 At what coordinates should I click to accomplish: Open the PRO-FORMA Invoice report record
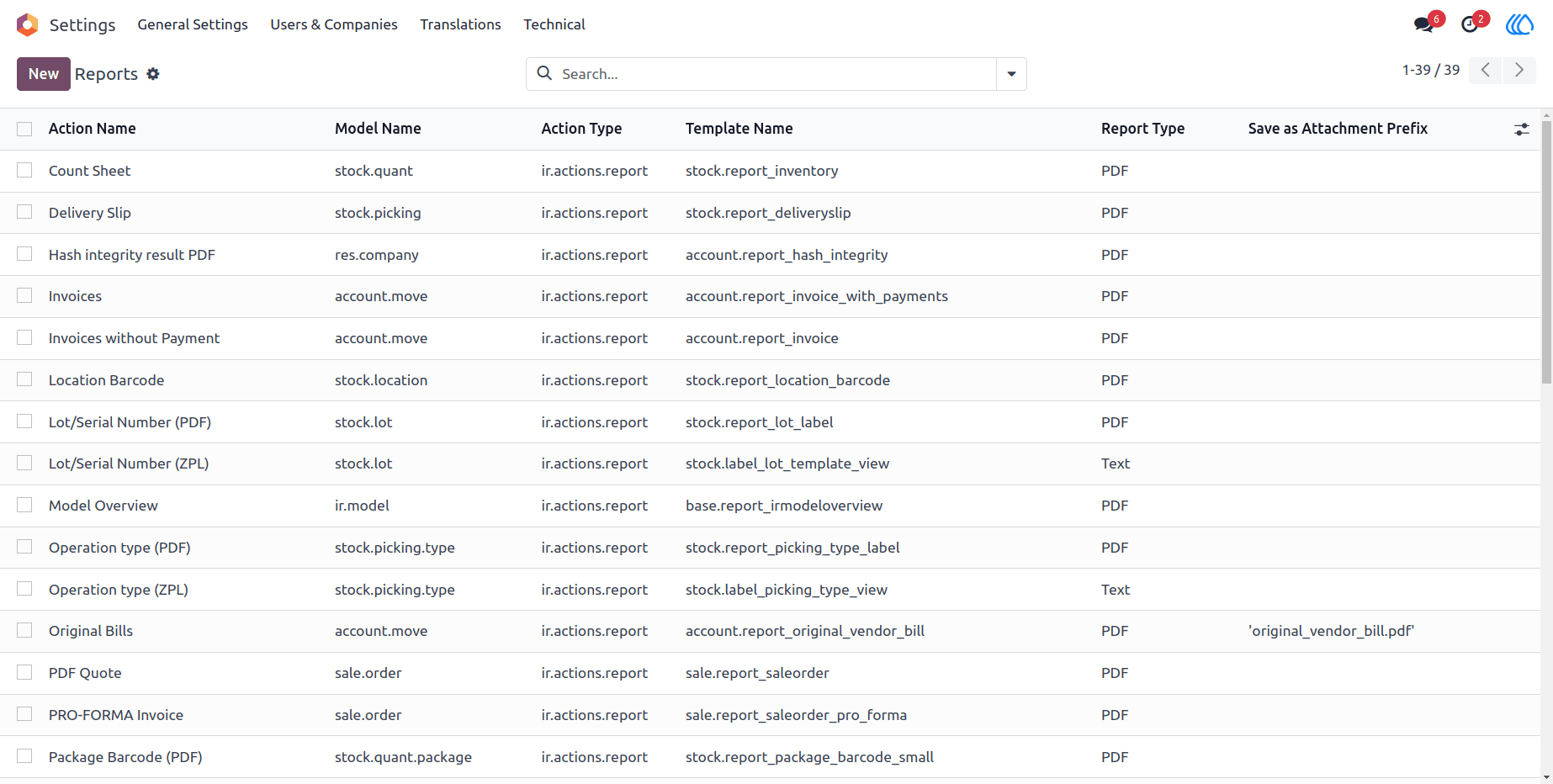pos(116,715)
